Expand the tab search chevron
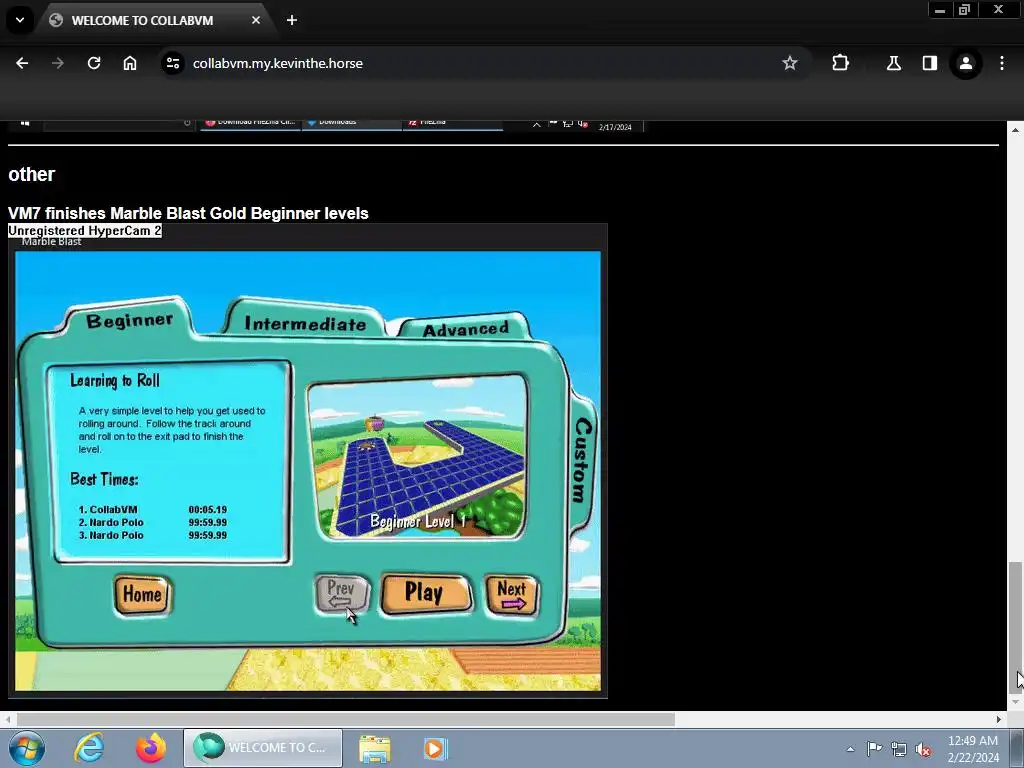The width and height of the screenshot is (1024, 768). click(x=20, y=20)
